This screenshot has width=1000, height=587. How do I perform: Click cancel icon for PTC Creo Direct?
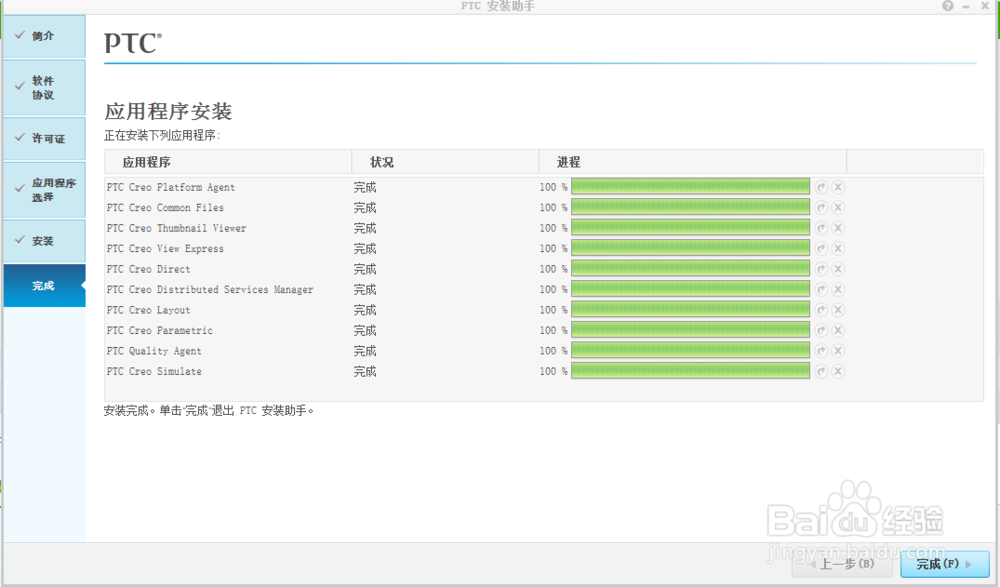click(838, 269)
